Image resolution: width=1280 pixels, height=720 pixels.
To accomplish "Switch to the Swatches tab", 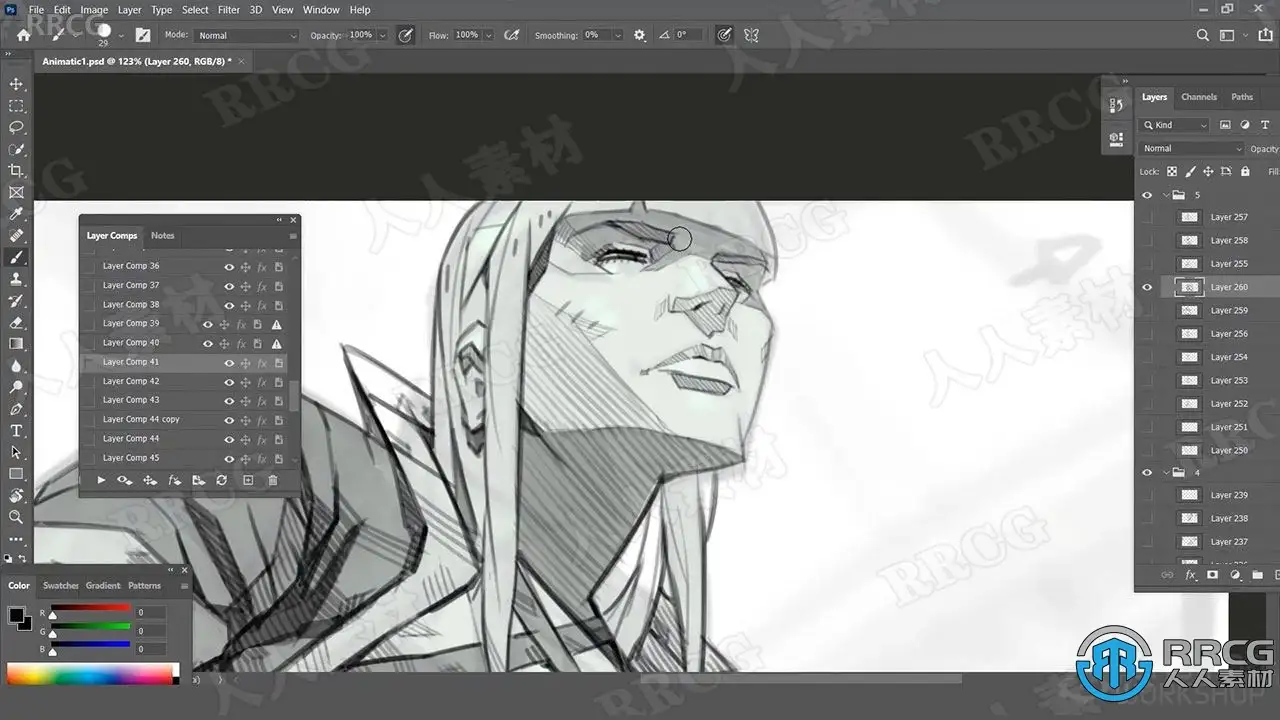I will 60,585.
